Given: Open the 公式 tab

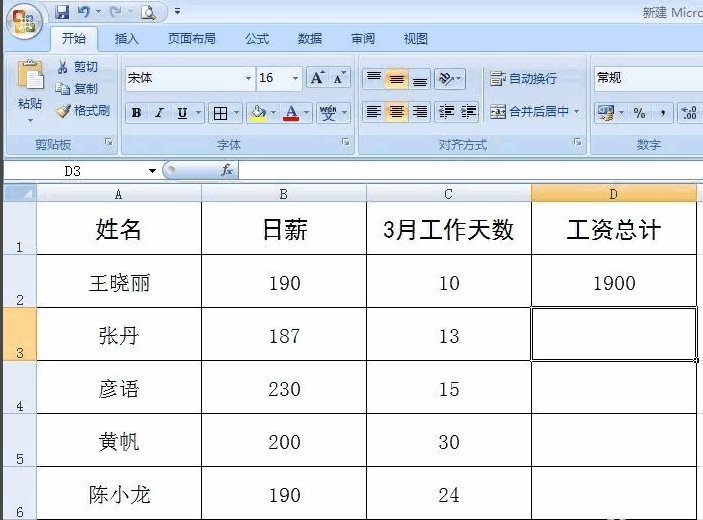Looking at the screenshot, I should click(x=257, y=39).
